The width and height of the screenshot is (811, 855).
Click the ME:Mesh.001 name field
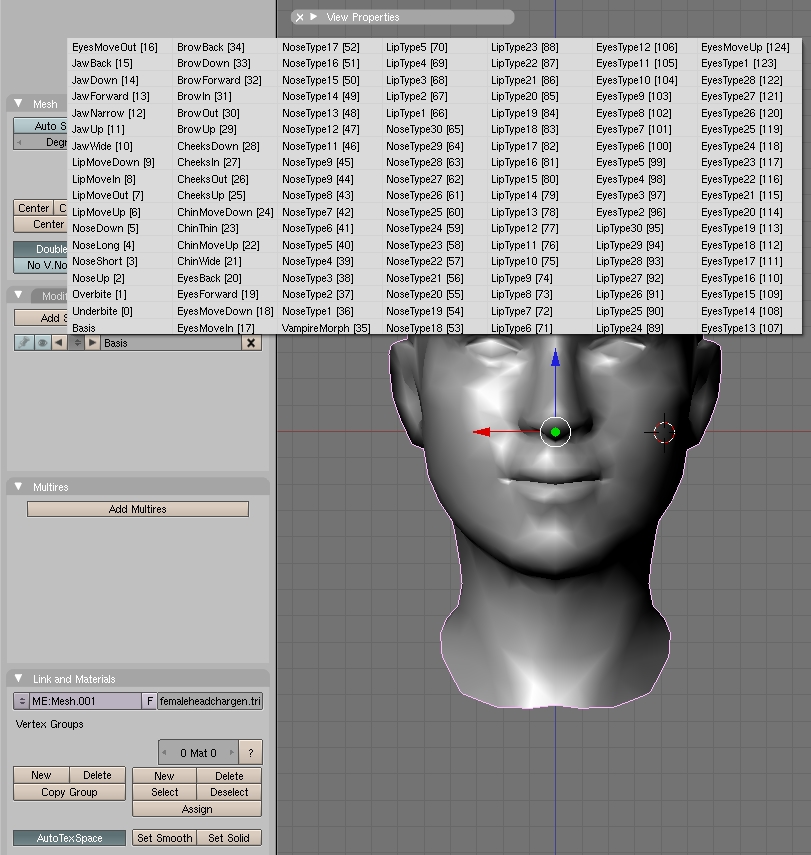click(84, 701)
